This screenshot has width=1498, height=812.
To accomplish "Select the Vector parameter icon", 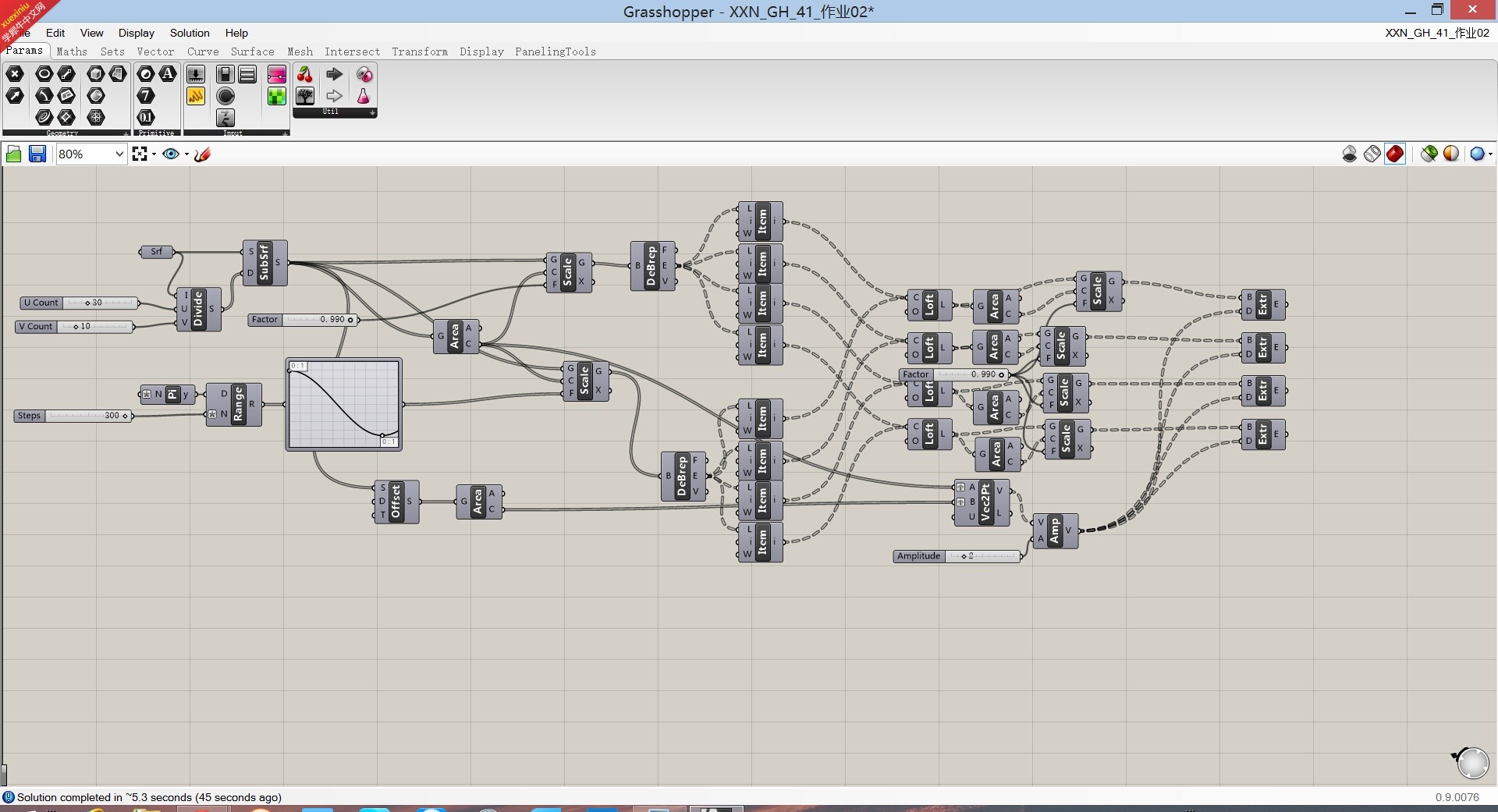I will coord(15,96).
